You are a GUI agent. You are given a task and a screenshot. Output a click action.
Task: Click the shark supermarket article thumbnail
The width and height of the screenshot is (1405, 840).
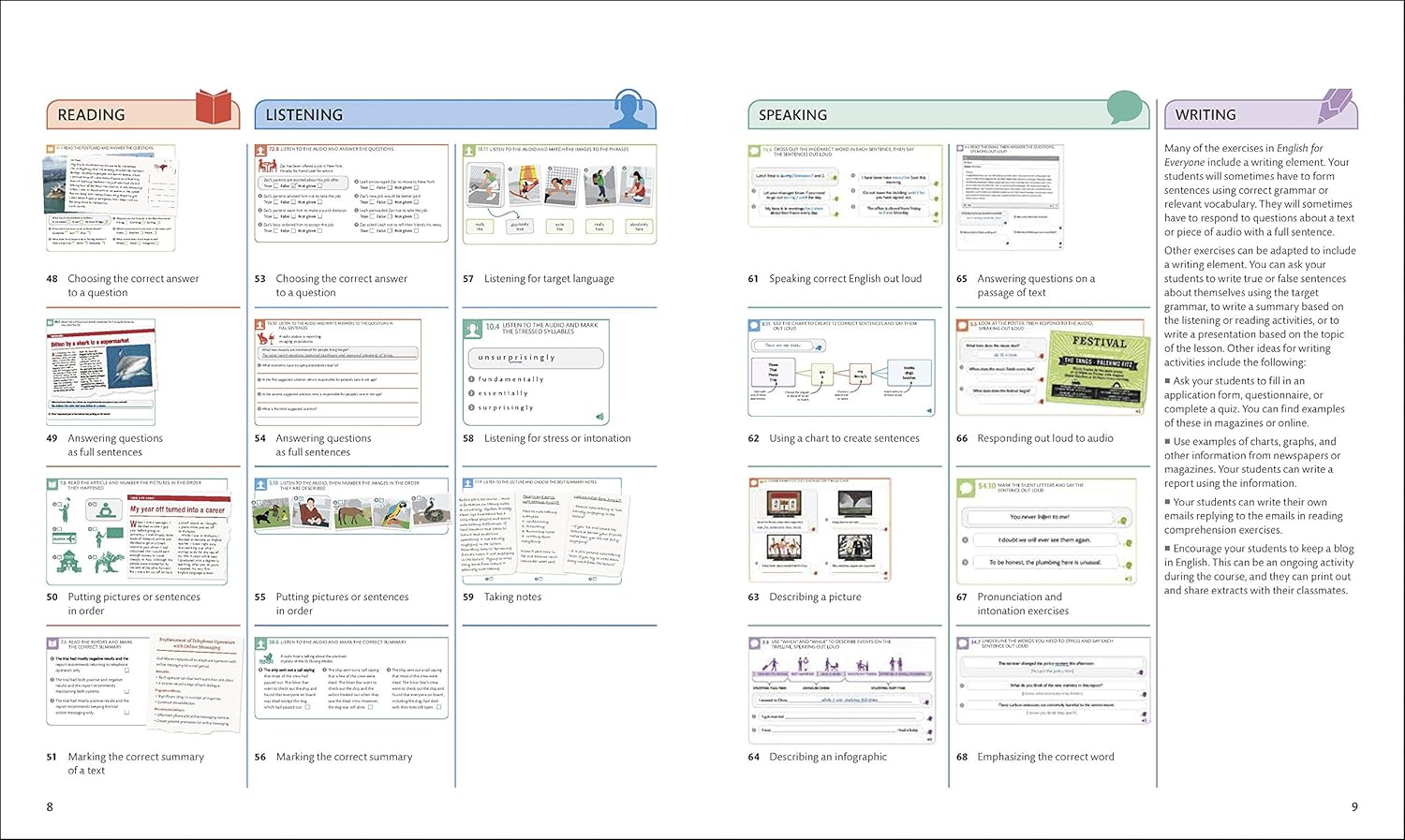point(102,371)
